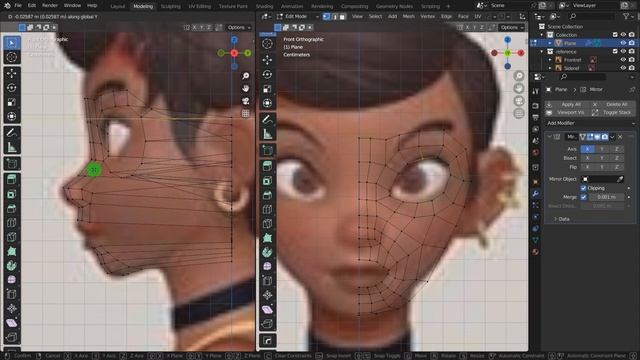Select the Transform tool in front viewport toolbar
The width and height of the screenshot is (640, 360).
click(x=267, y=103)
